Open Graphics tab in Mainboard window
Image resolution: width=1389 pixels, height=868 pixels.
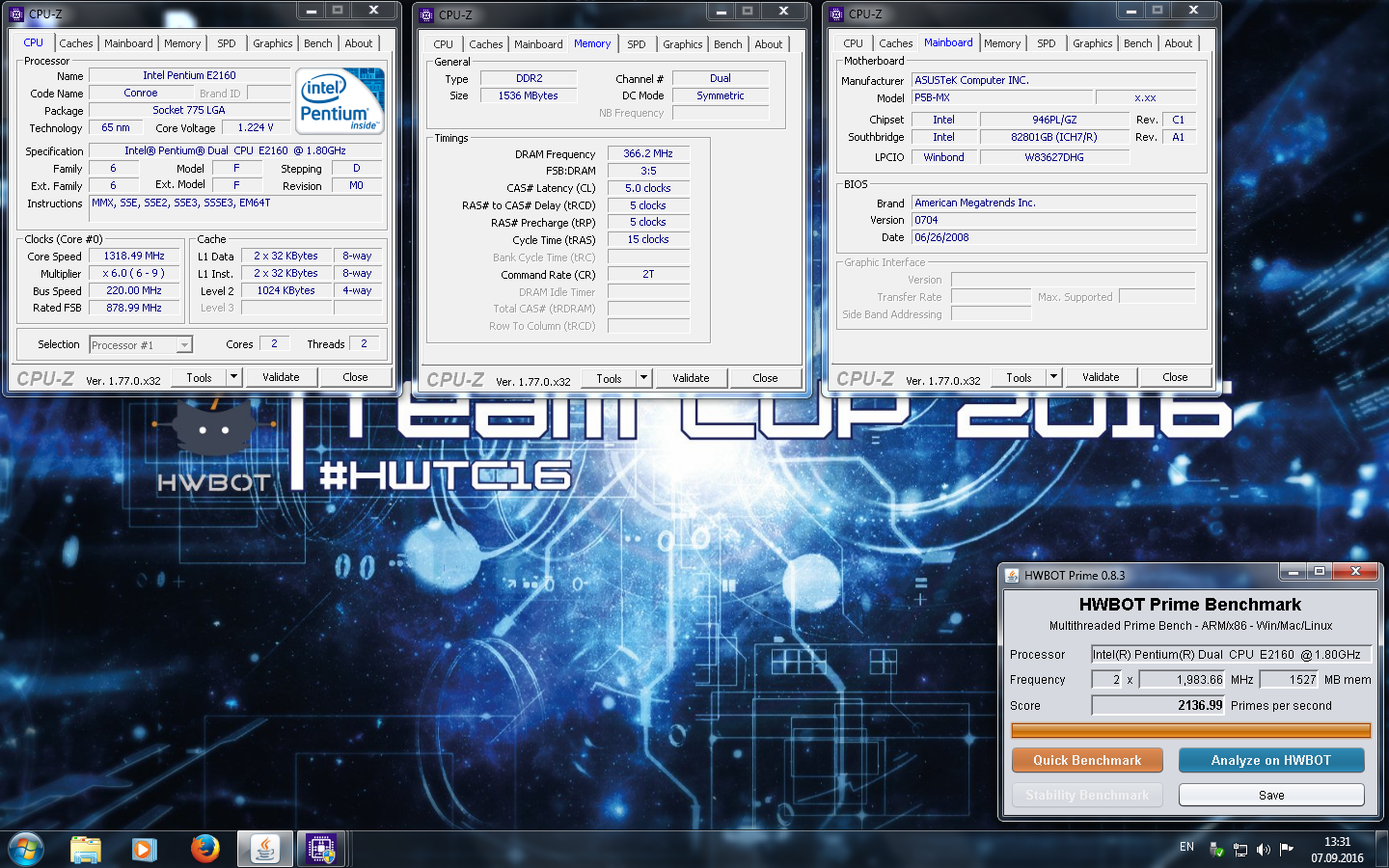[1093, 43]
